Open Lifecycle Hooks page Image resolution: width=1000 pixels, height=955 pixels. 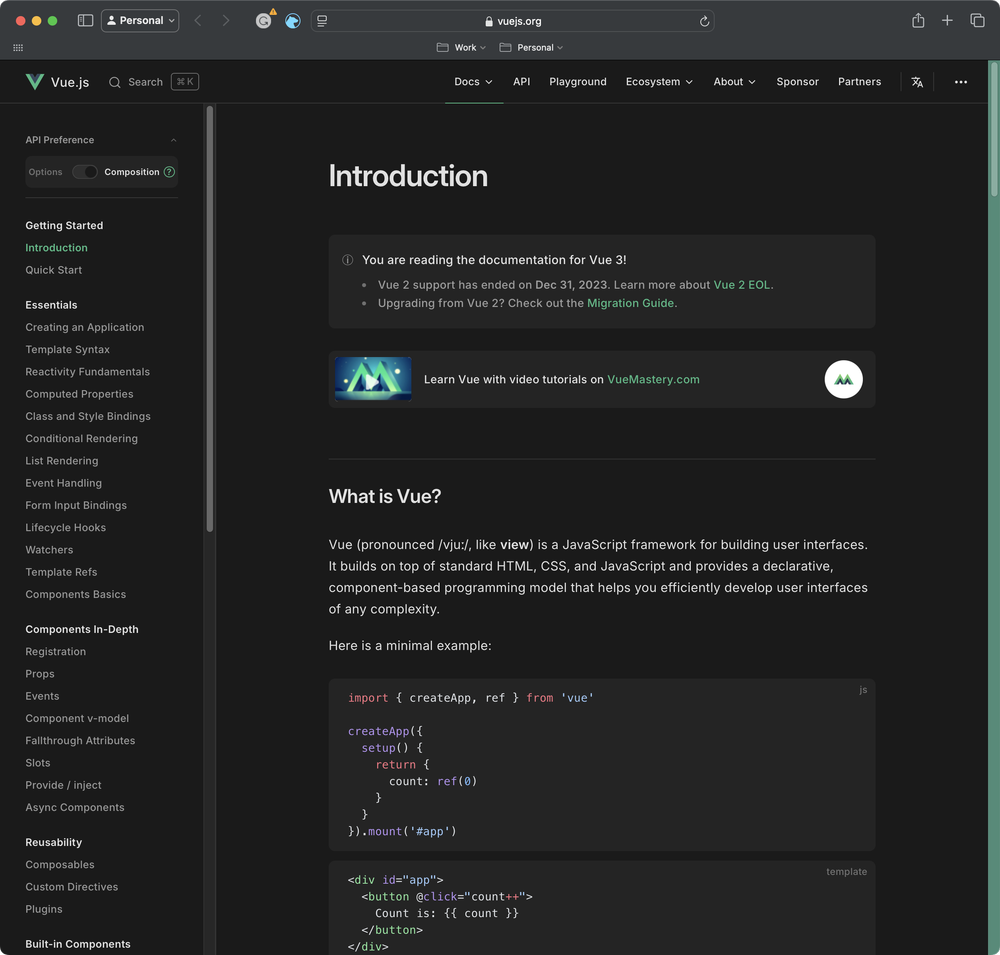tap(66, 528)
